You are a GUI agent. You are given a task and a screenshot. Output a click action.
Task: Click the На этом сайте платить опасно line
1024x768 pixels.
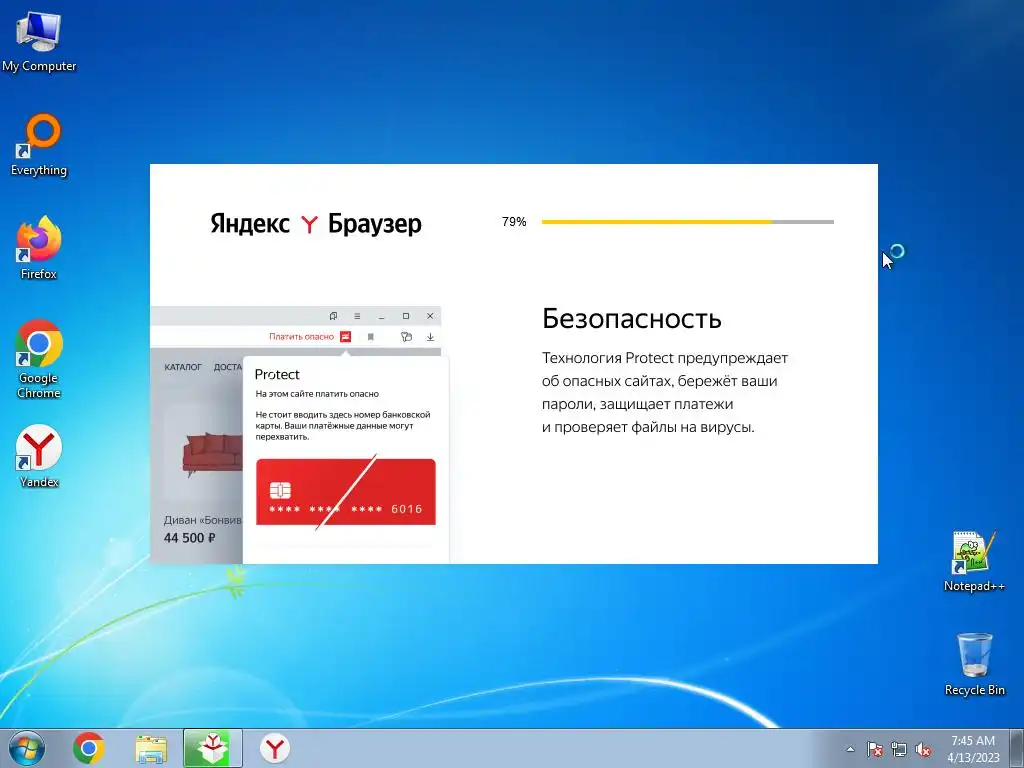(317, 394)
